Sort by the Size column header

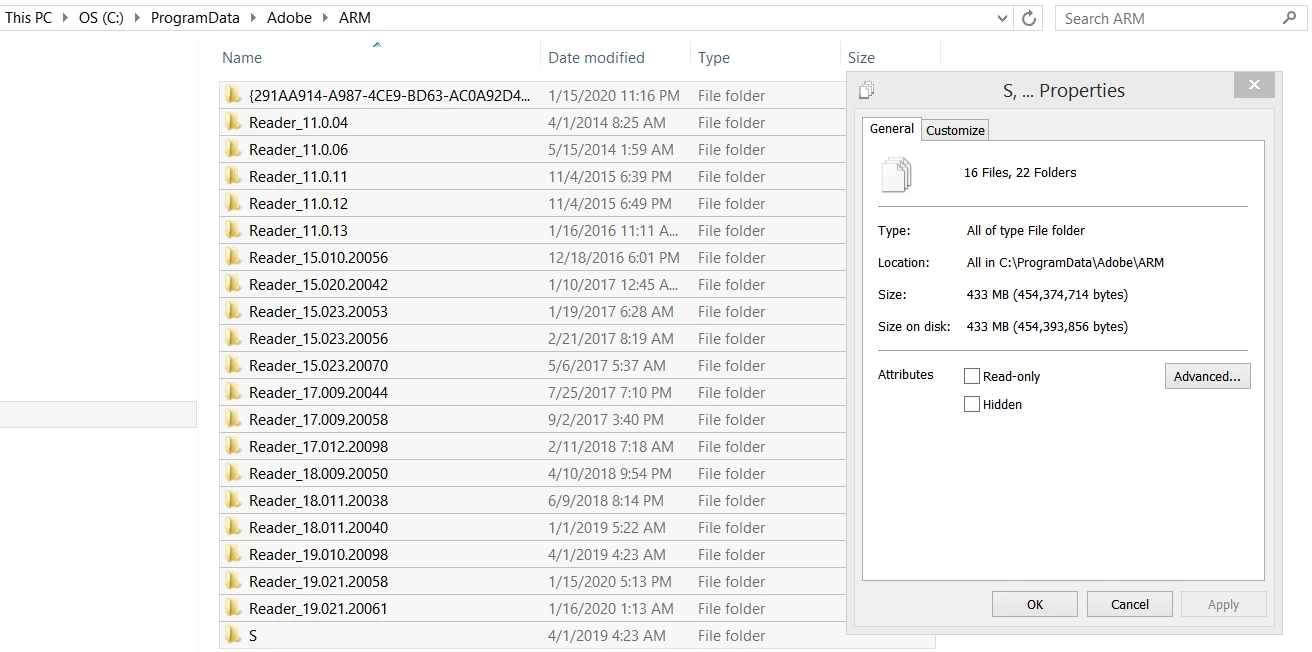click(861, 58)
